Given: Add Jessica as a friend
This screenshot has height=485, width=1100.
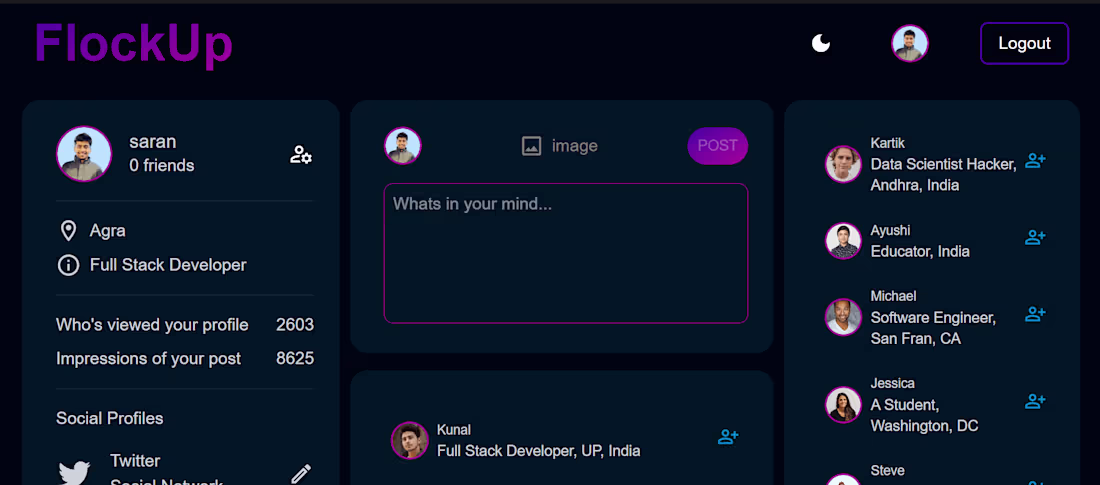Looking at the screenshot, I should (x=1035, y=402).
